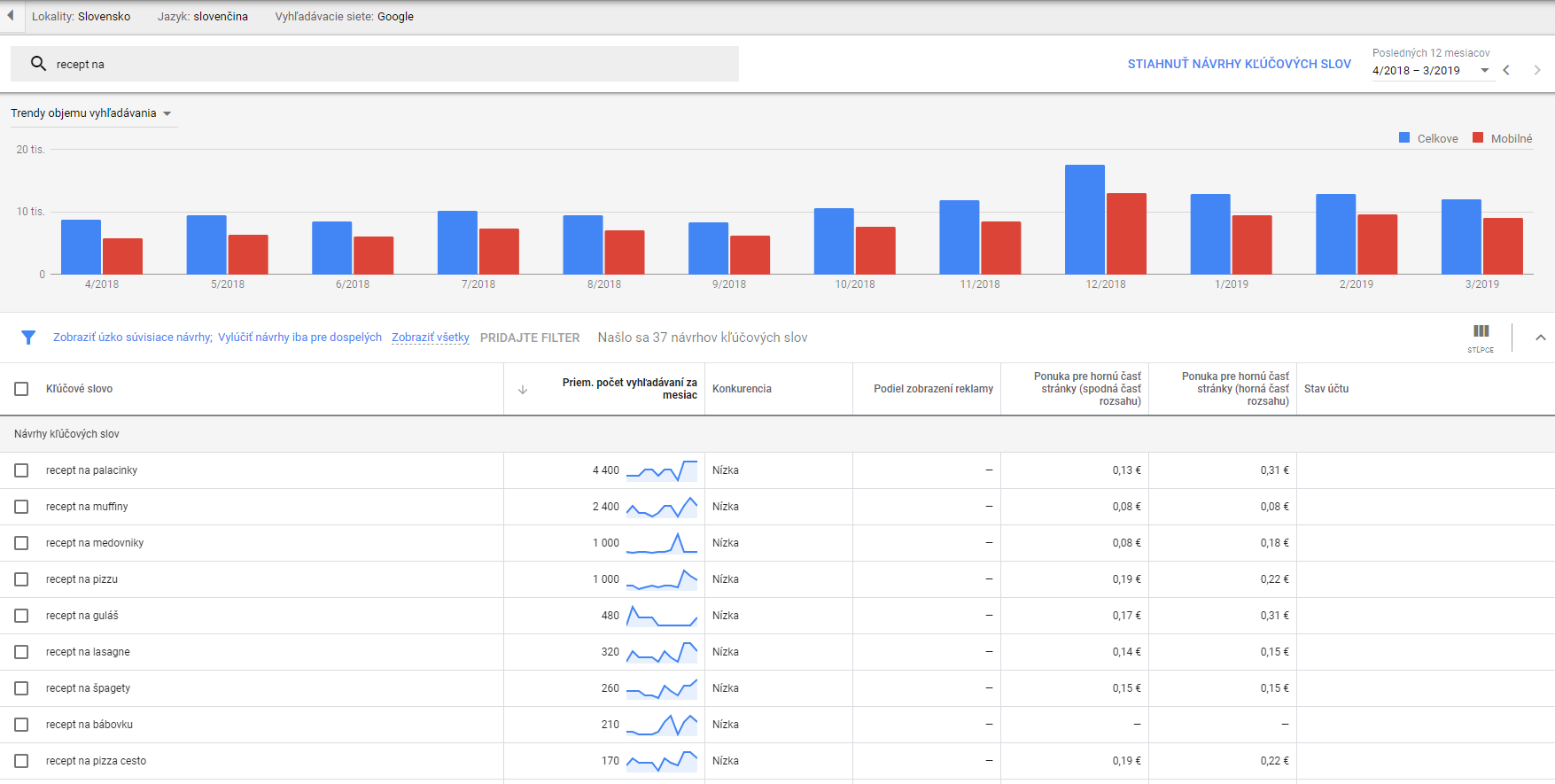This screenshot has width=1555, height=784.
Task: Click the Podiel zobrazení reklamy column header
Action: click(x=933, y=389)
